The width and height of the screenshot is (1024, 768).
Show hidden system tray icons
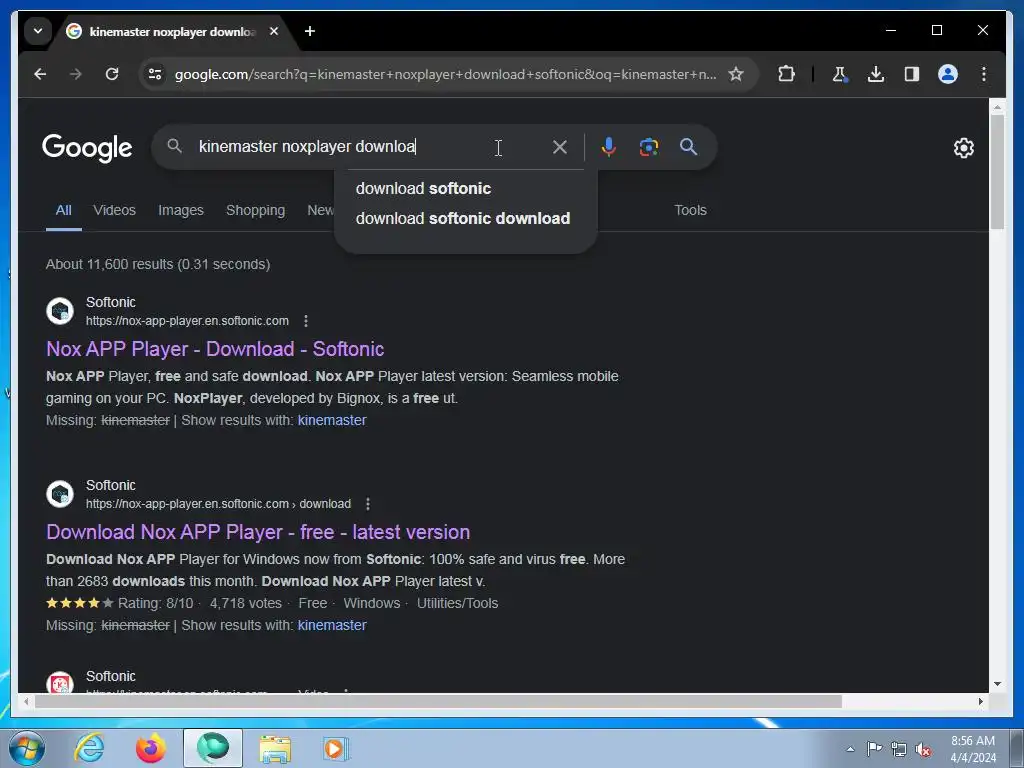(x=850, y=749)
